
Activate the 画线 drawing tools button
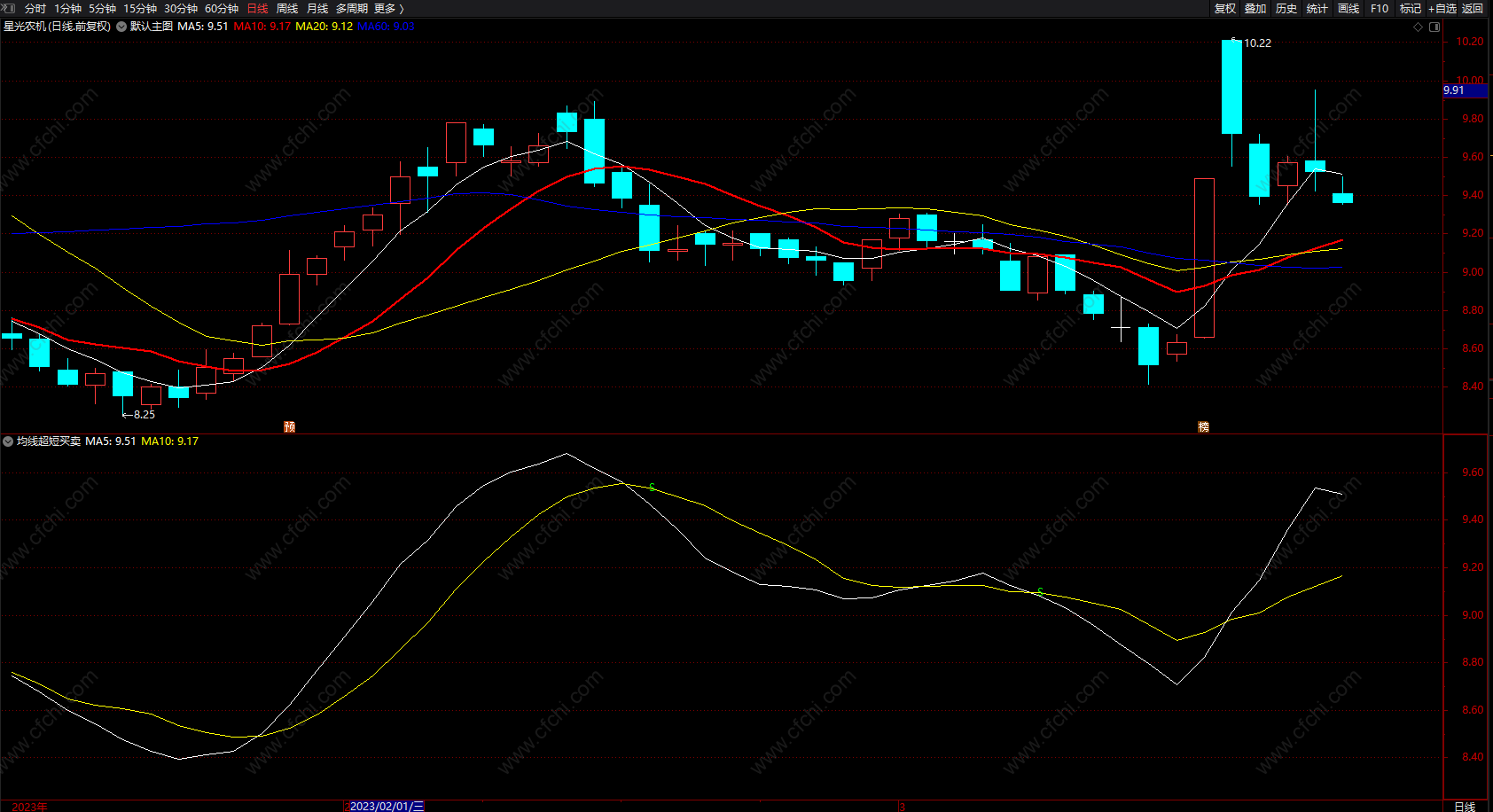tap(1348, 8)
